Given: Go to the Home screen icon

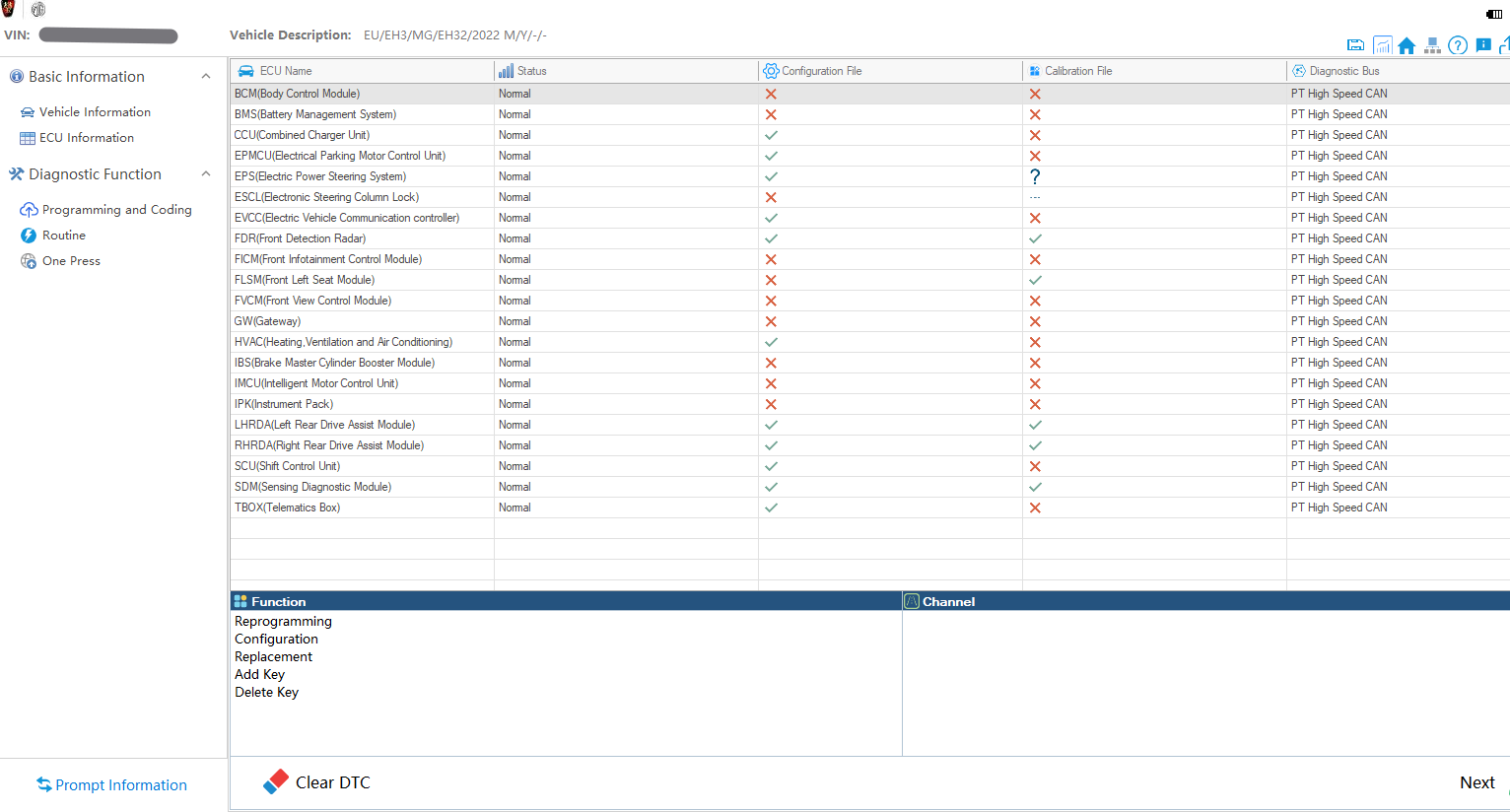Looking at the screenshot, I should [x=1407, y=45].
